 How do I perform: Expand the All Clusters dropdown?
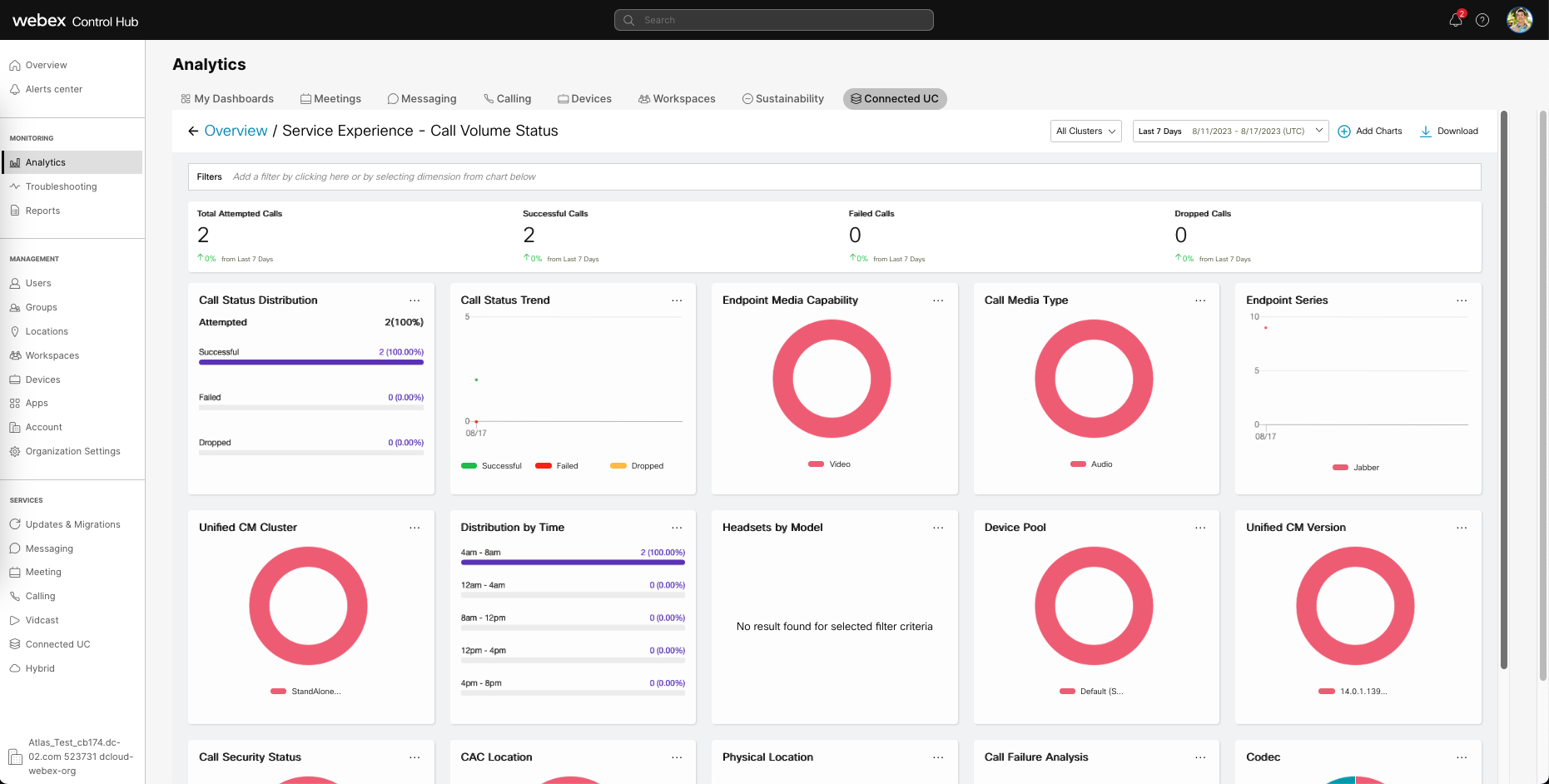(1085, 131)
